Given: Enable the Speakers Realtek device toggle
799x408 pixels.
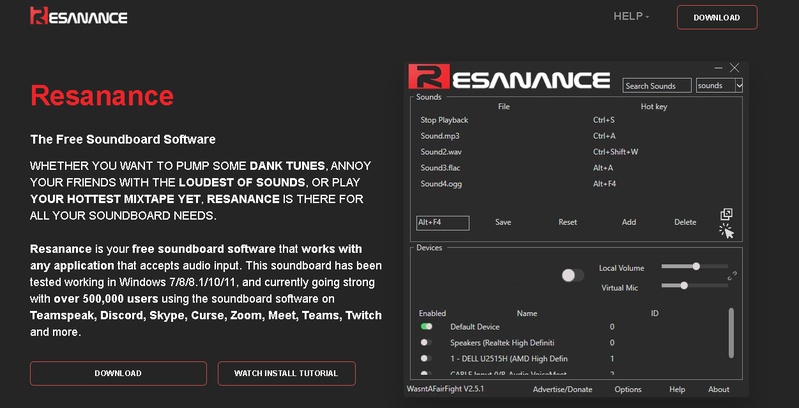Looking at the screenshot, I should point(426,342).
